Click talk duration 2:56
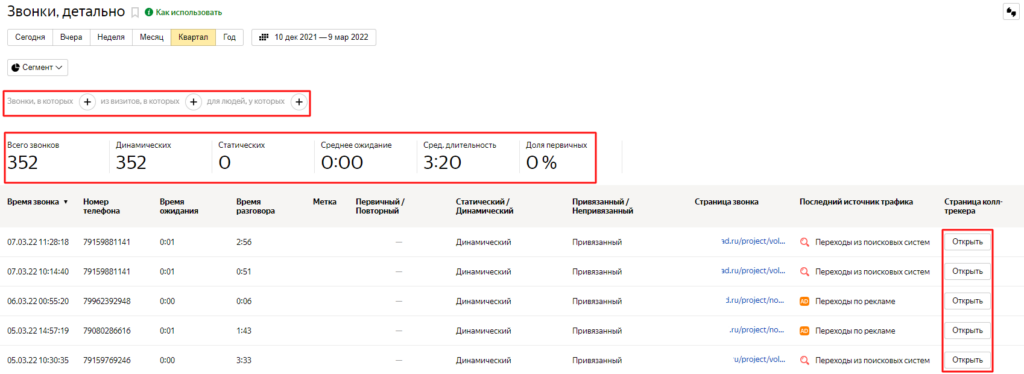This screenshot has height=374, width=1024. [x=244, y=242]
